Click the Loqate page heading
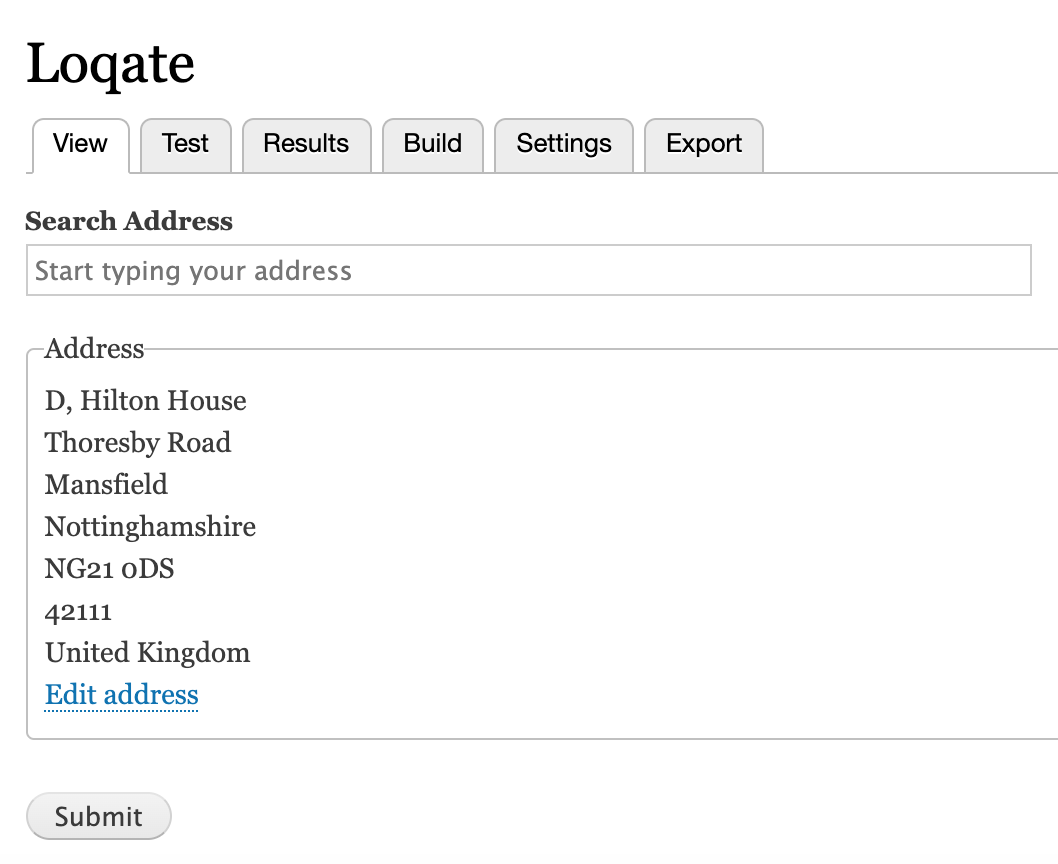 [110, 64]
